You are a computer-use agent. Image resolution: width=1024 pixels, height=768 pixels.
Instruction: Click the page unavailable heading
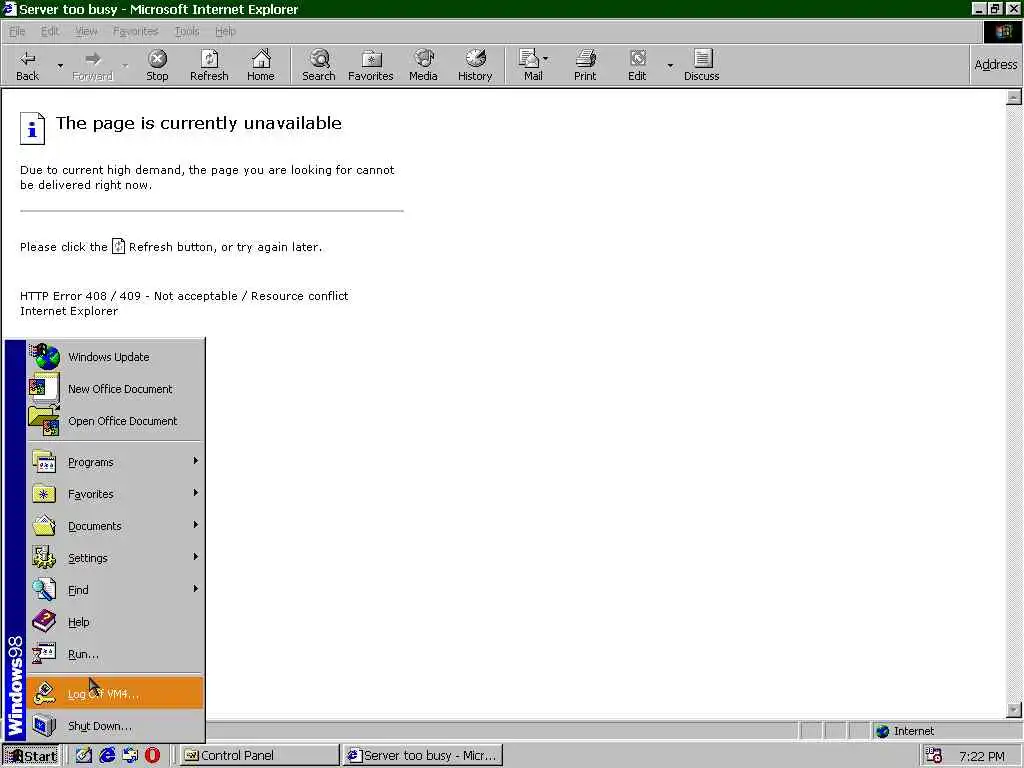click(x=199, y=123)
